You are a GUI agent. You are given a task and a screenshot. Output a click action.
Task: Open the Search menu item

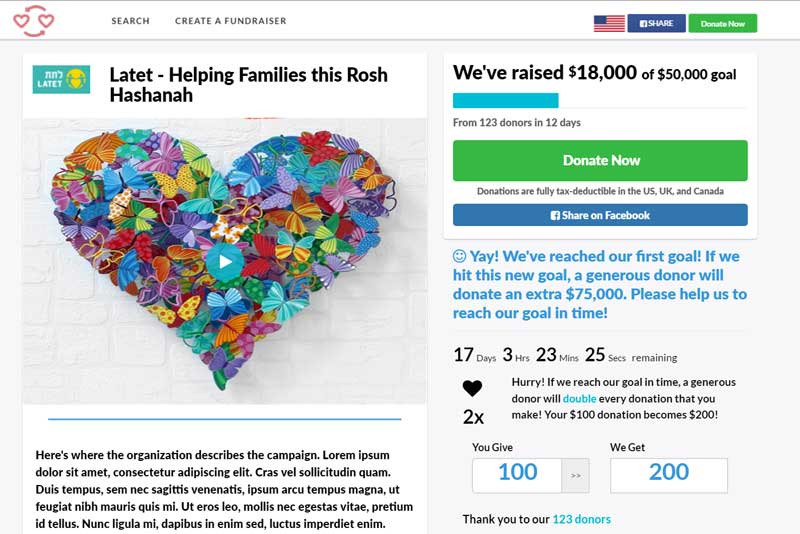point(130,21)
